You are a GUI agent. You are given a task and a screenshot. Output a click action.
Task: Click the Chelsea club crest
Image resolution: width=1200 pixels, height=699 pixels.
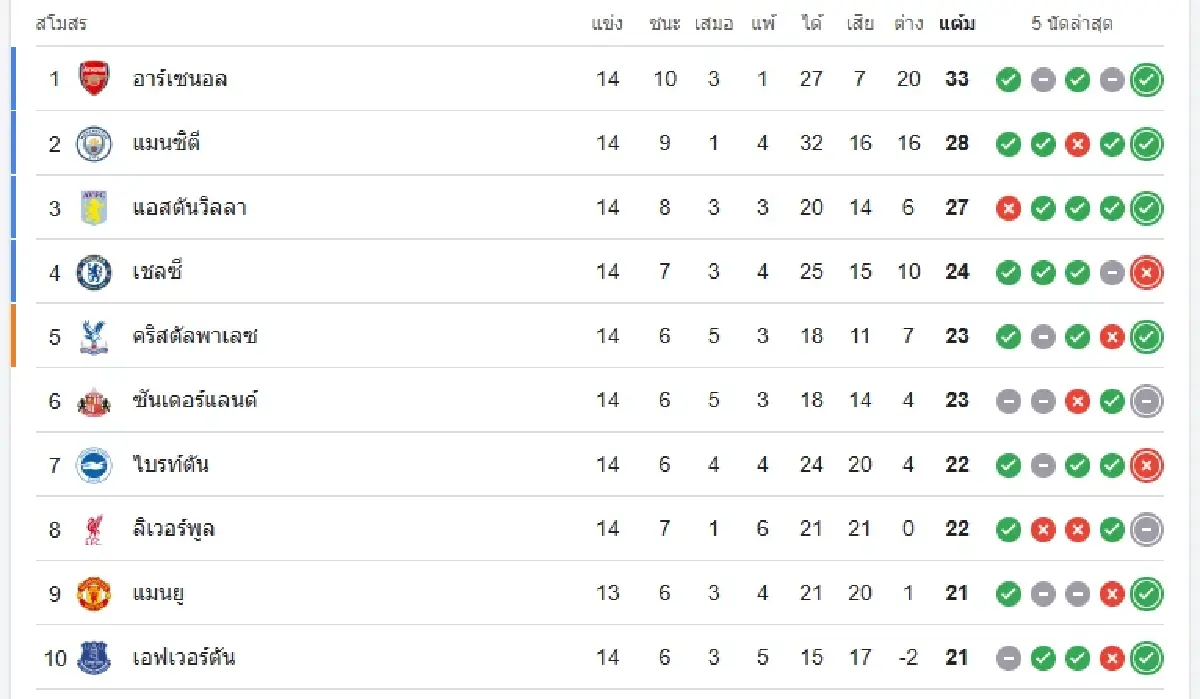tap(94, 272)
